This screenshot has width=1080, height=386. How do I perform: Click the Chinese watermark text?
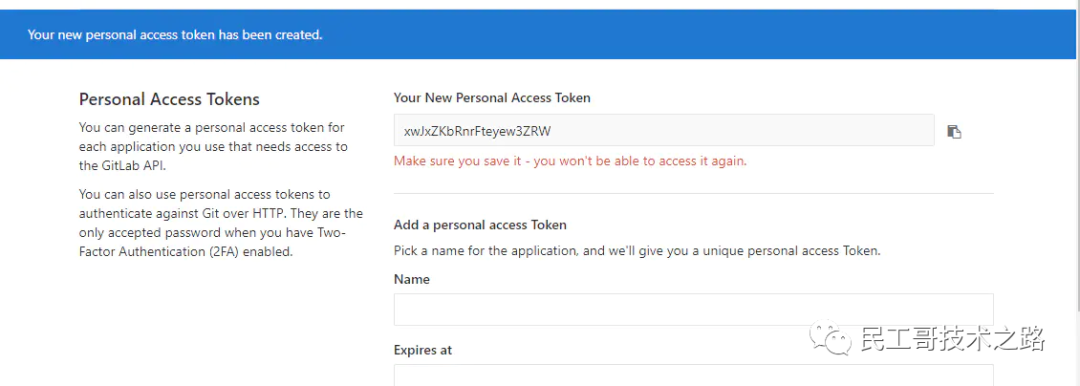click(x=953, y=339)
